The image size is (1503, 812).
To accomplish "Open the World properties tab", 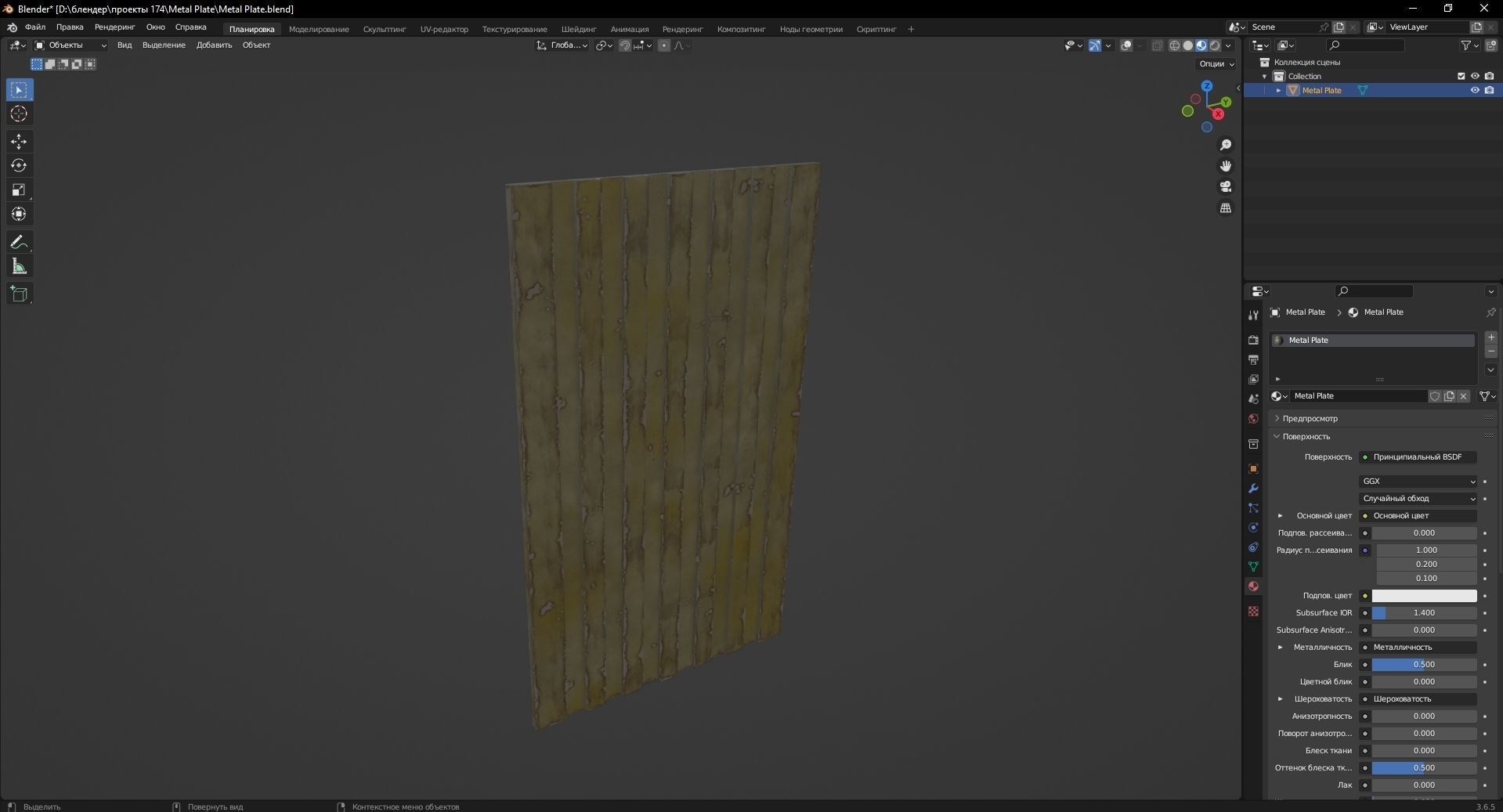I will tap(1253, 419).
